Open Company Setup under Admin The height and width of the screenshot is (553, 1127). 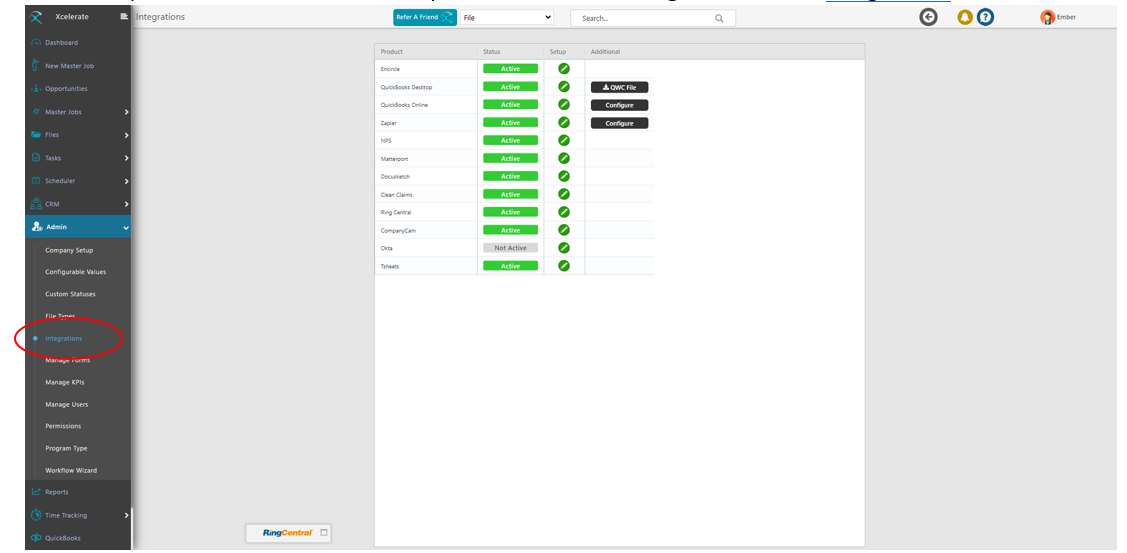pyautogui.click(x=69, y=250)
